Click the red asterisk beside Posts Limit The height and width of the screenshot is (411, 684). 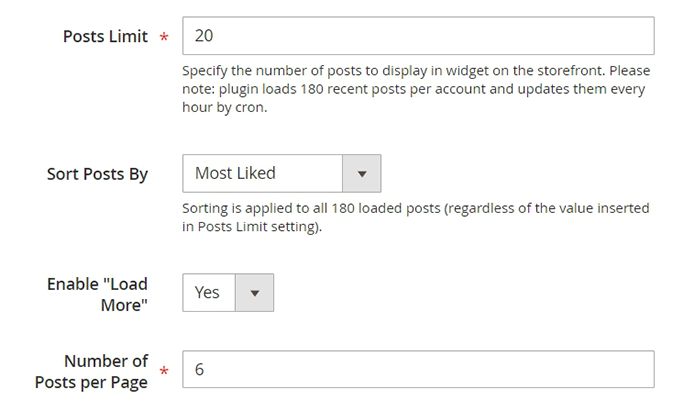[x=163, y=39]
